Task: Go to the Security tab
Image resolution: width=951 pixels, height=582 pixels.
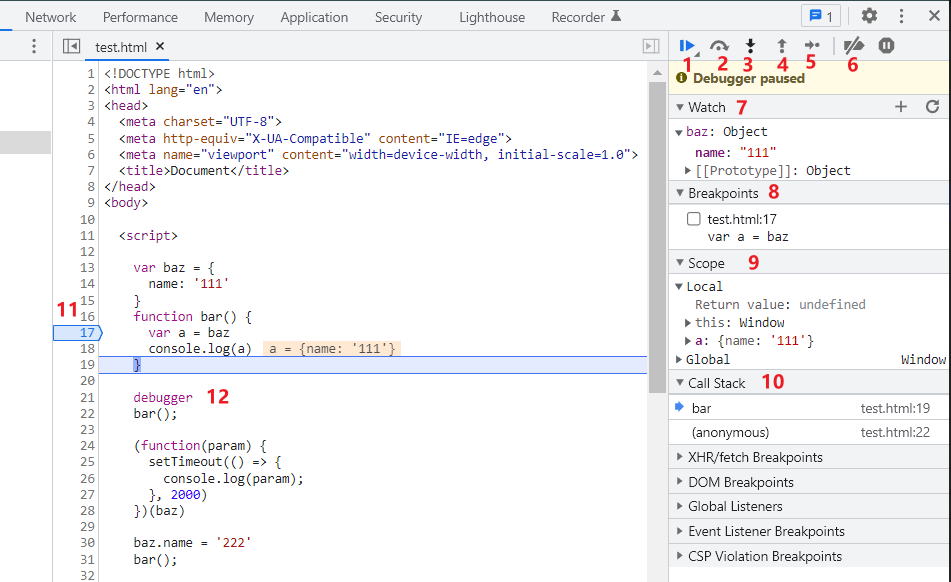Action: pyautogui.click(x=398, y=17)
